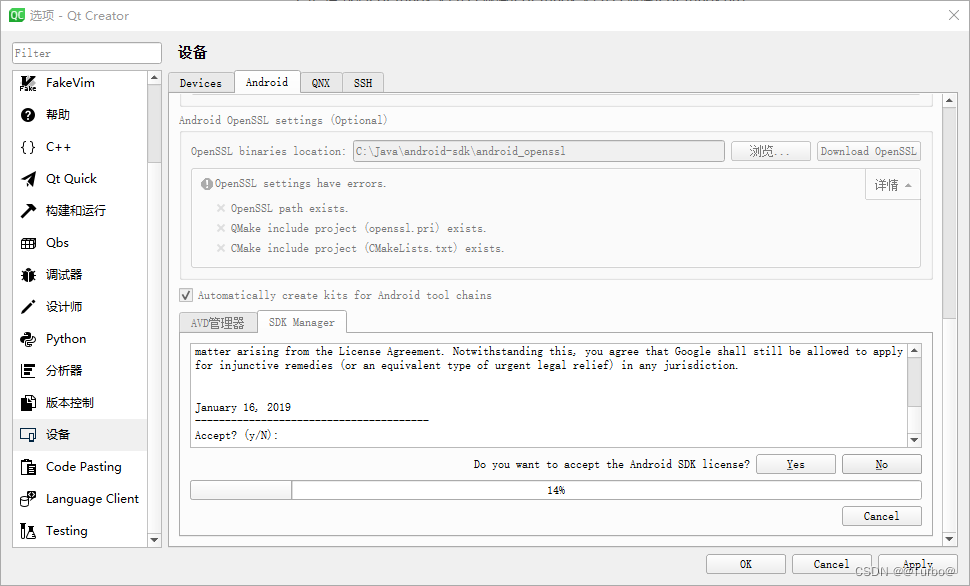Click 'QMake include project (openssl.pri) exists.' line
This screenshot has width=970, height=586.
(358, 228)
